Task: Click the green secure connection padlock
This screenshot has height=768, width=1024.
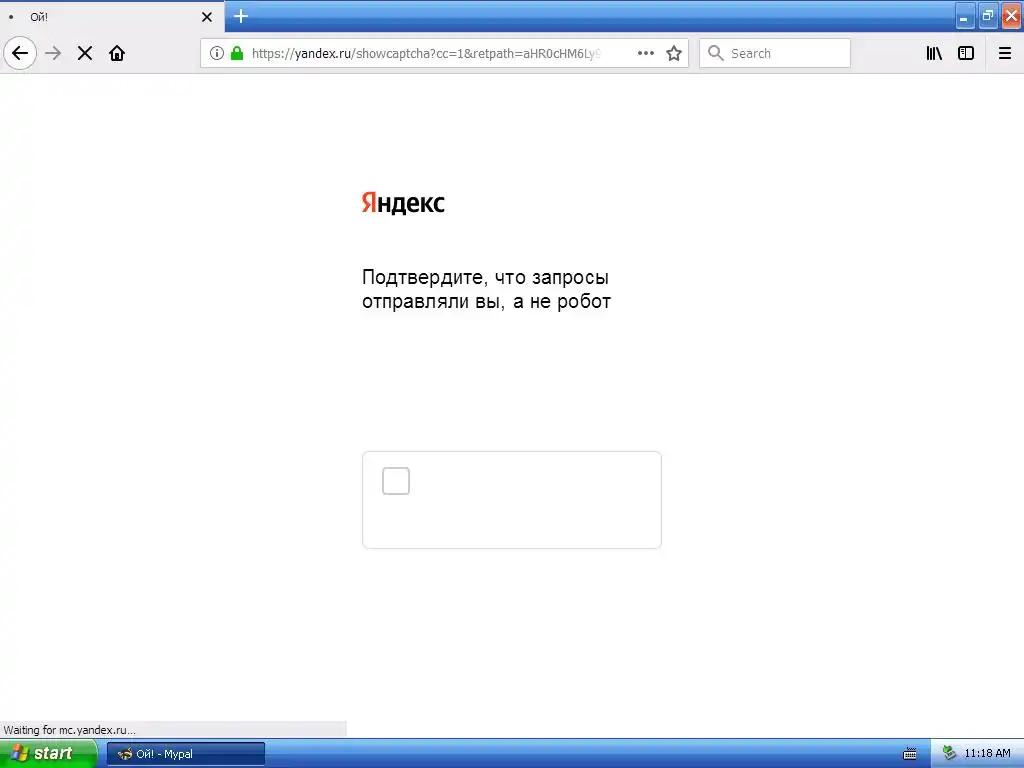Action: (x=237, y=53)
